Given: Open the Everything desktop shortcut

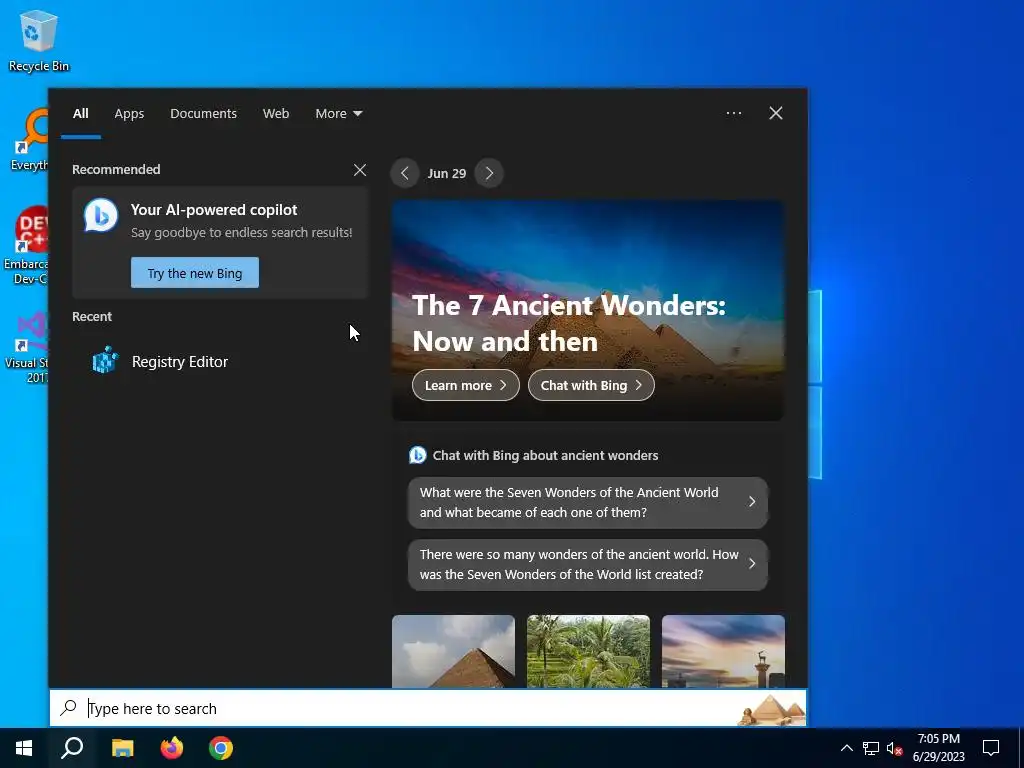Looking at the screenshot, I should point(29,140).
